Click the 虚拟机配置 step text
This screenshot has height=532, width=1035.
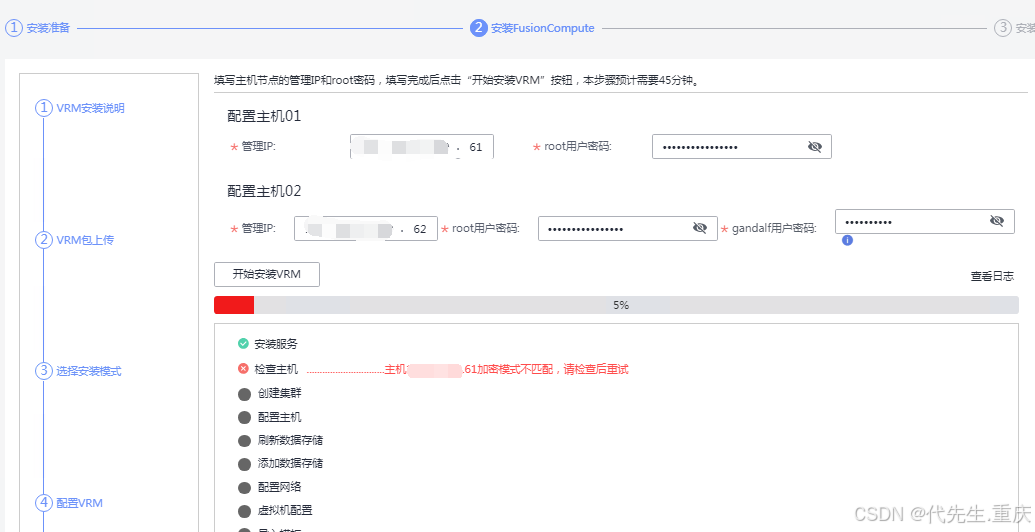click(285, 510)
